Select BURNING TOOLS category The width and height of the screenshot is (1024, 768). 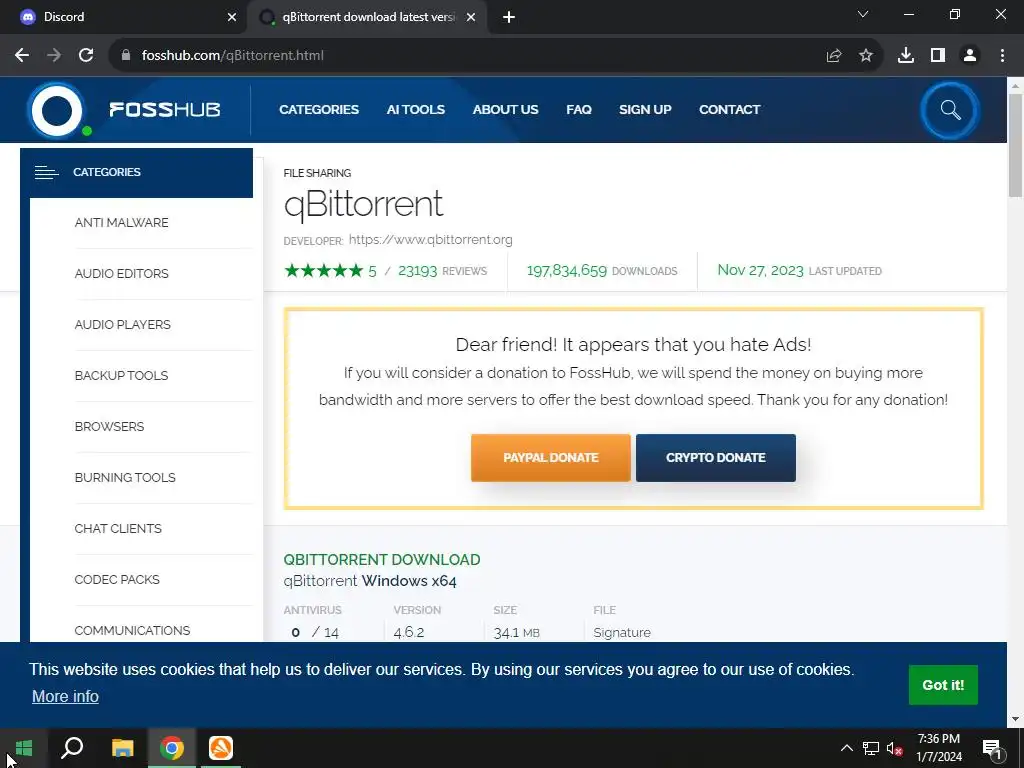125,477
